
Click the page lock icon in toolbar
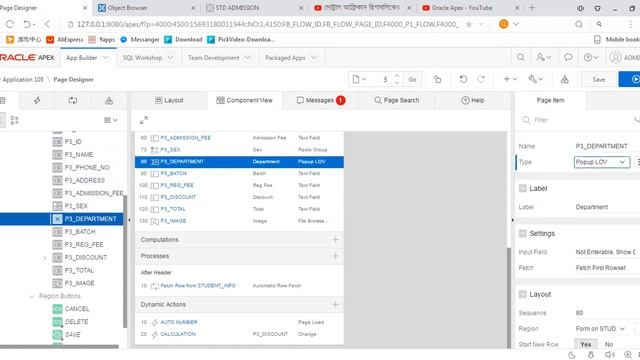(438, 79)
